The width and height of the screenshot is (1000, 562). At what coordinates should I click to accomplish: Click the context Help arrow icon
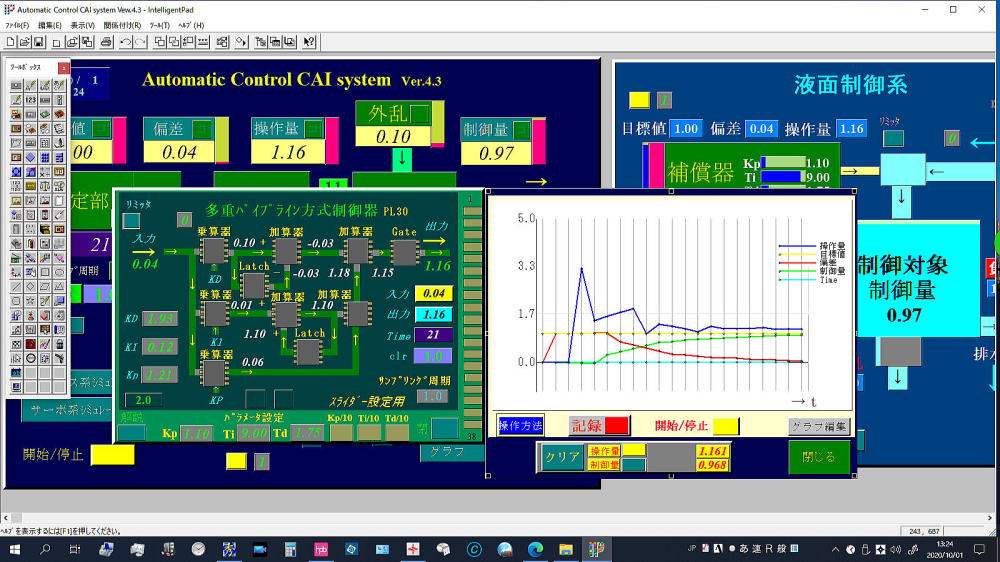point(309,42)
